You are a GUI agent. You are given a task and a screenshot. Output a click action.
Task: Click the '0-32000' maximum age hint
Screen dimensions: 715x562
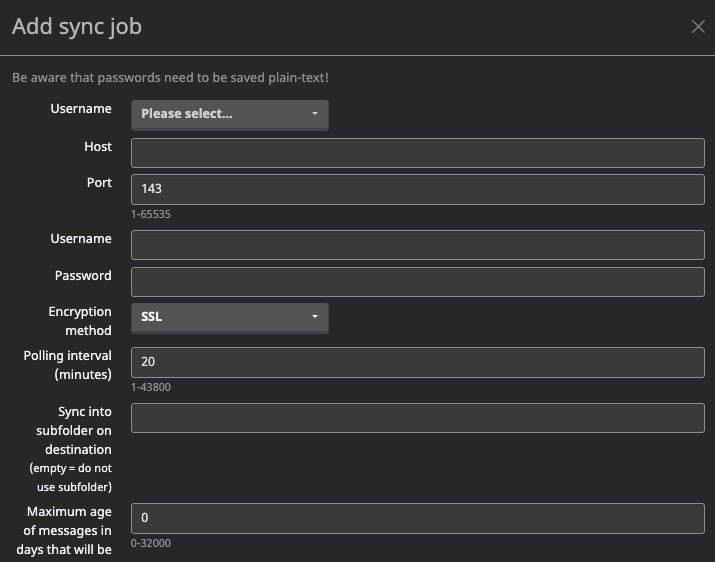click(x=150, y=543)
